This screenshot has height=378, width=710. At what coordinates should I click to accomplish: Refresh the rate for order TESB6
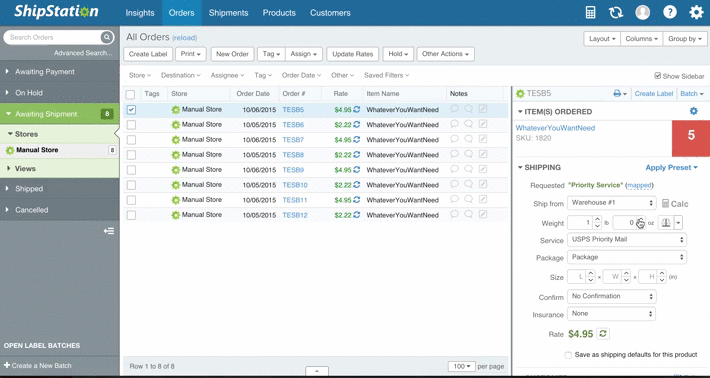[x=357, y=124]
